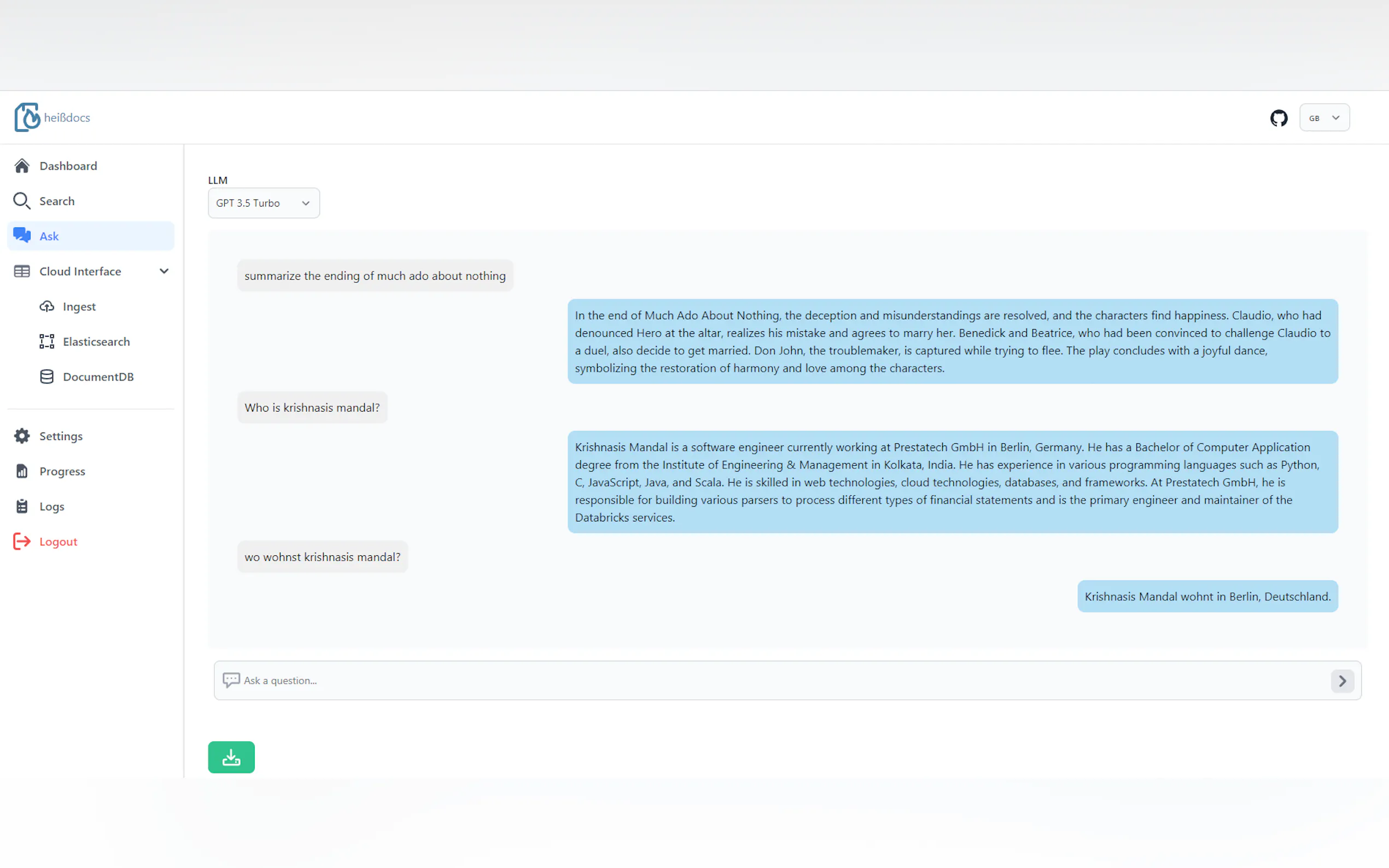Screen dimensions: 1389x868
Task: Click the Berlin, Deutschland answer bubble
Action: pos(1207,596)
